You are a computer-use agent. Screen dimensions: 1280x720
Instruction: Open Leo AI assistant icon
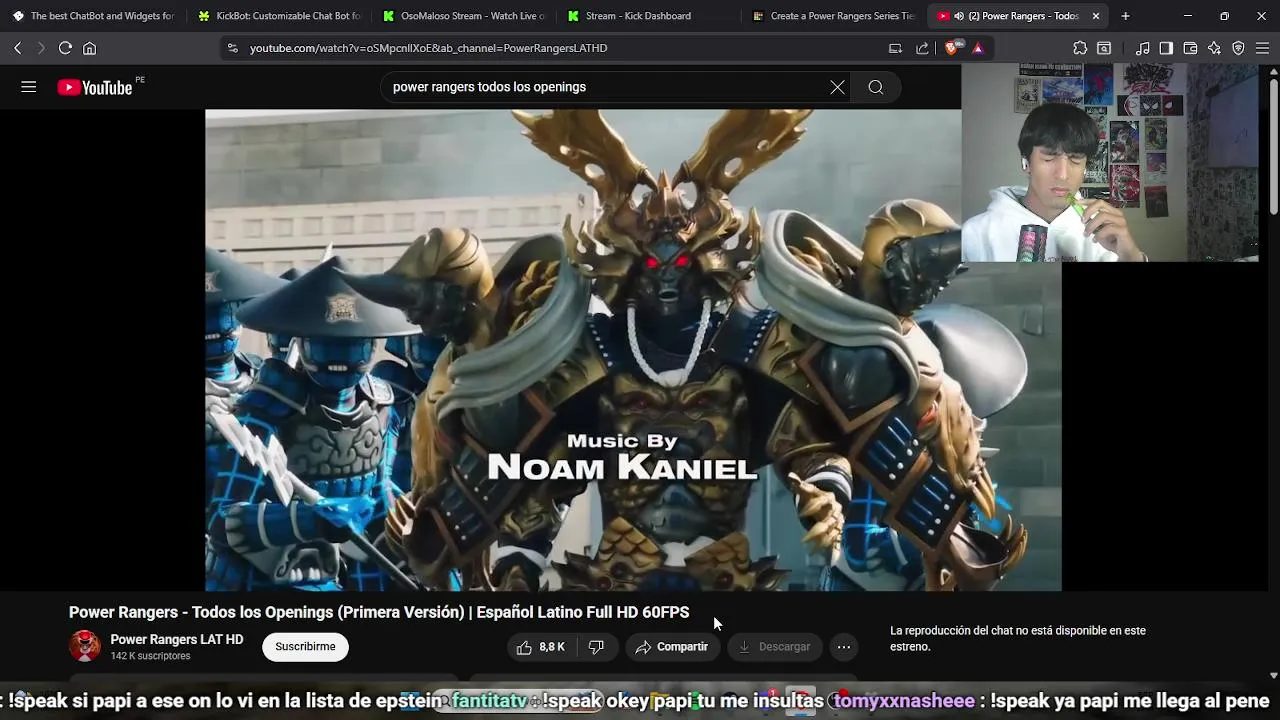tap(1214, 48)
